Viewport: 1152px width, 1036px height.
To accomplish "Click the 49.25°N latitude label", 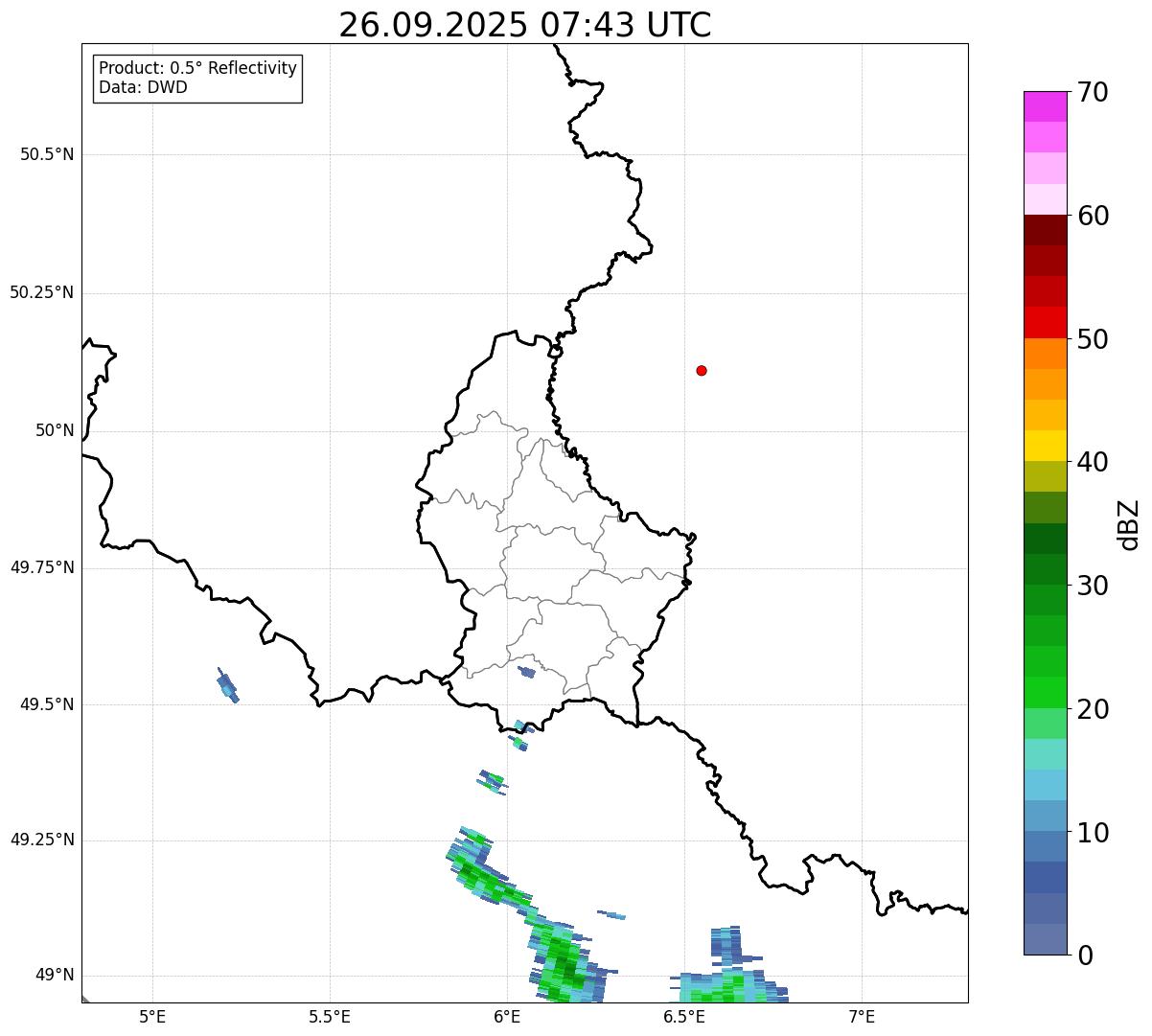I will click(42, 840).
